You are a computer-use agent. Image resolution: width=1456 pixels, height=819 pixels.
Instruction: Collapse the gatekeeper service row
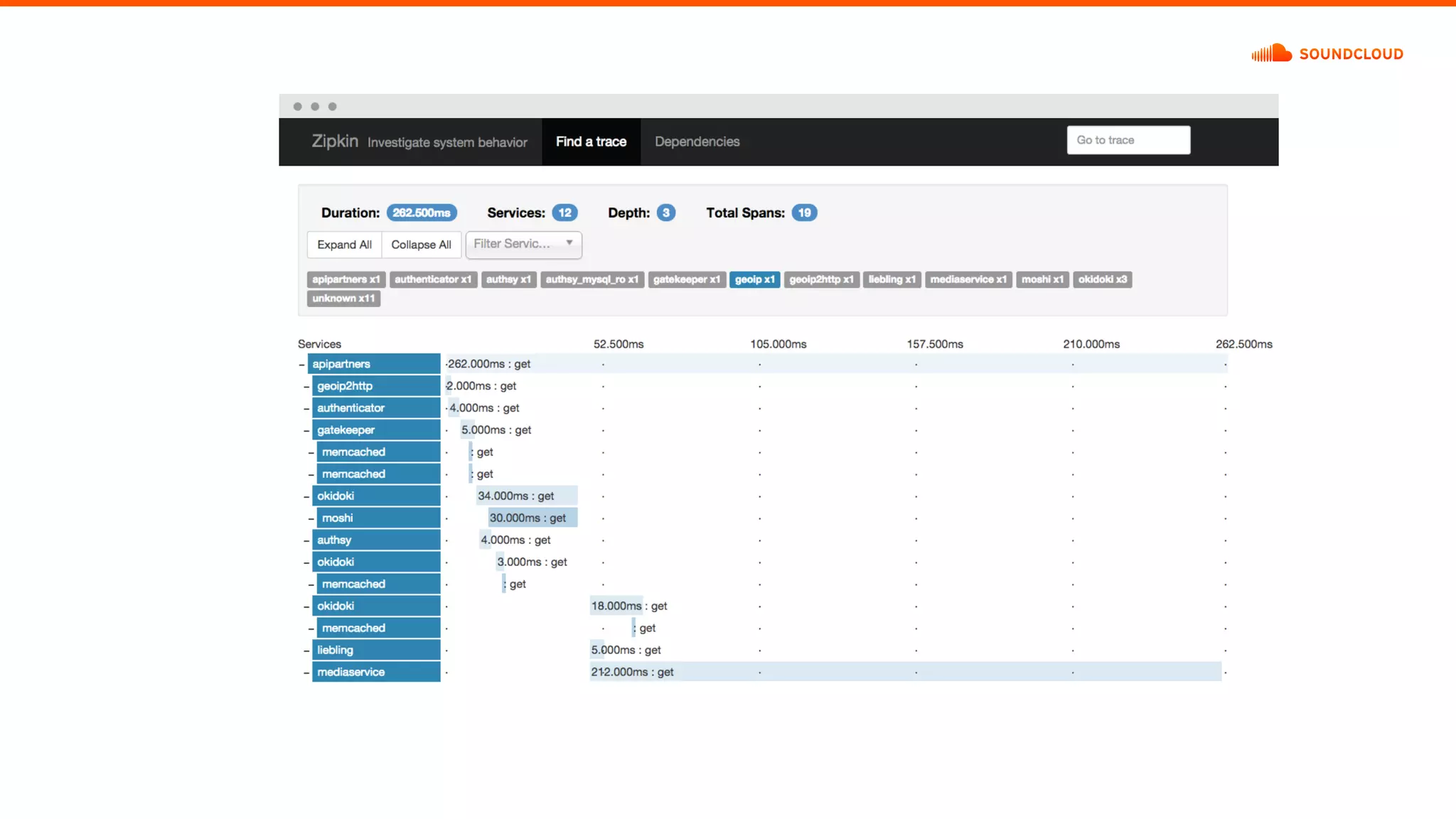pyautogui.click(x=306, y=431)
